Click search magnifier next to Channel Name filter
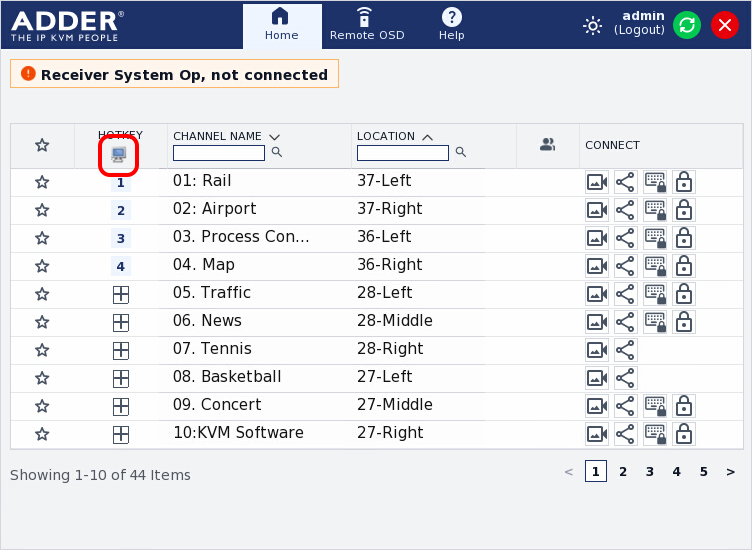The height and width of the screenshot is (550, 752). [x=277, y=152]
